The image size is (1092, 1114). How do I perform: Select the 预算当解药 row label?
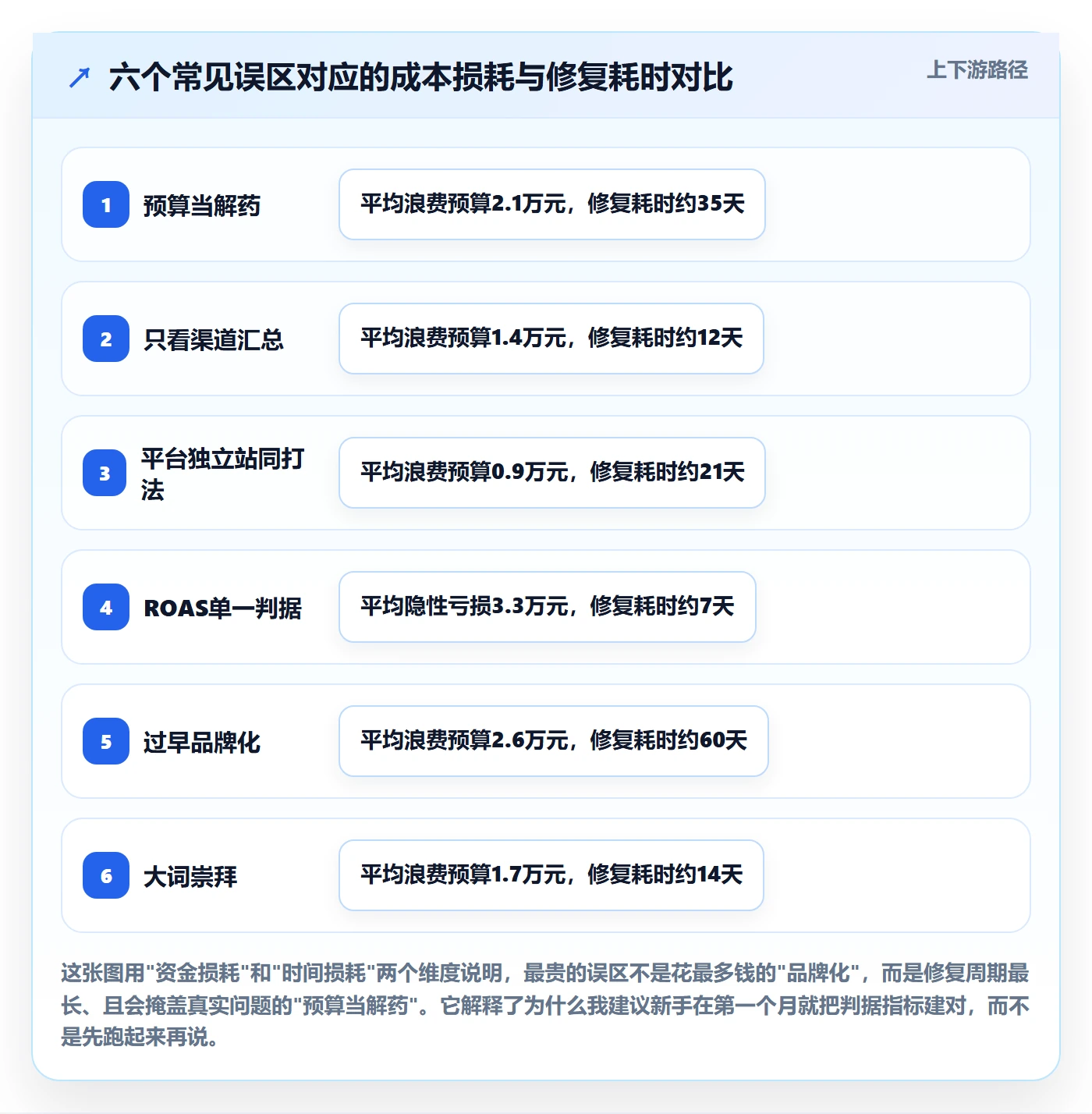tap(202, 205)
